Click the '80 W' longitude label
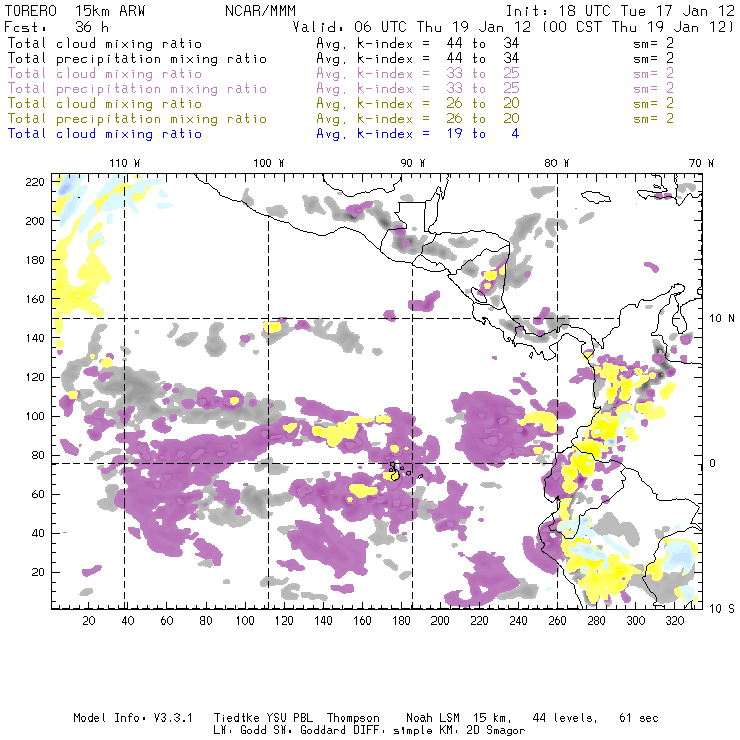 pyautogui.click(x=557, y=163)
